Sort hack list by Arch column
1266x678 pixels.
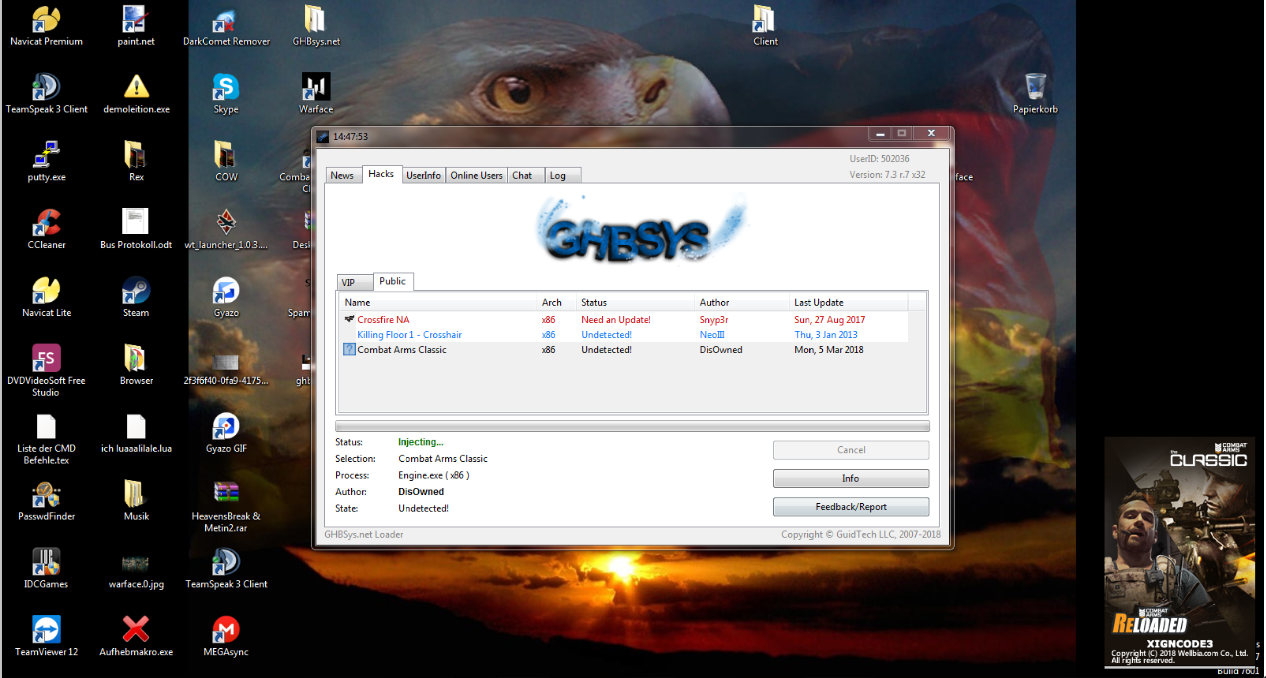pyautogui.click(x=557, y=302)
